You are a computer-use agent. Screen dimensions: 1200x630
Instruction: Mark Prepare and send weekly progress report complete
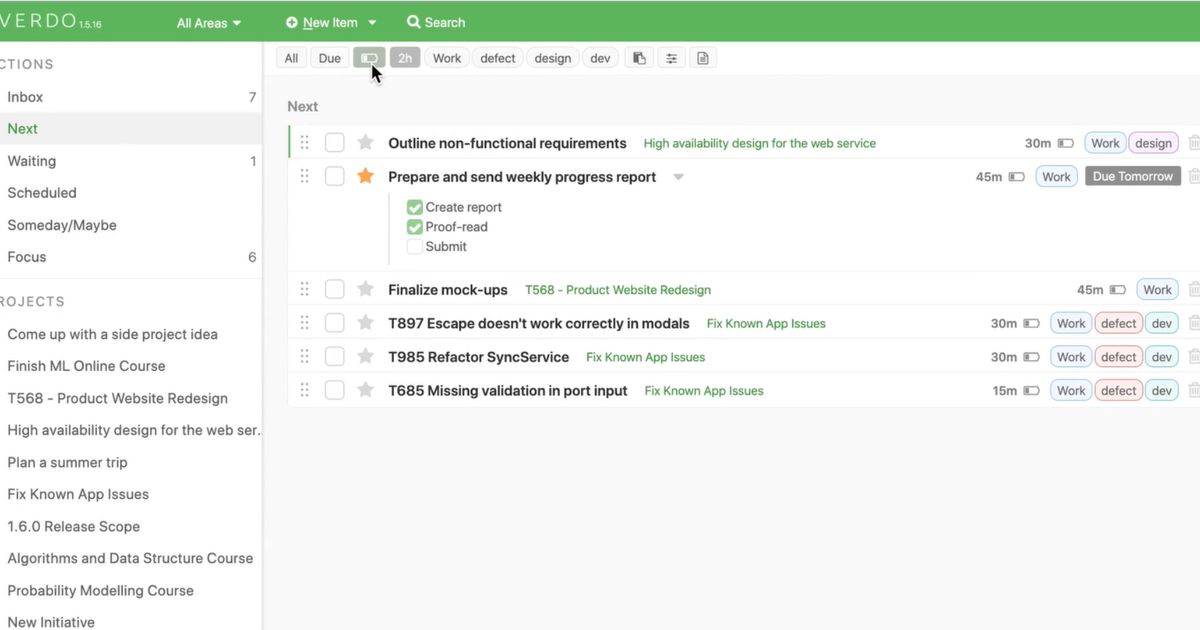pos(335,176)
